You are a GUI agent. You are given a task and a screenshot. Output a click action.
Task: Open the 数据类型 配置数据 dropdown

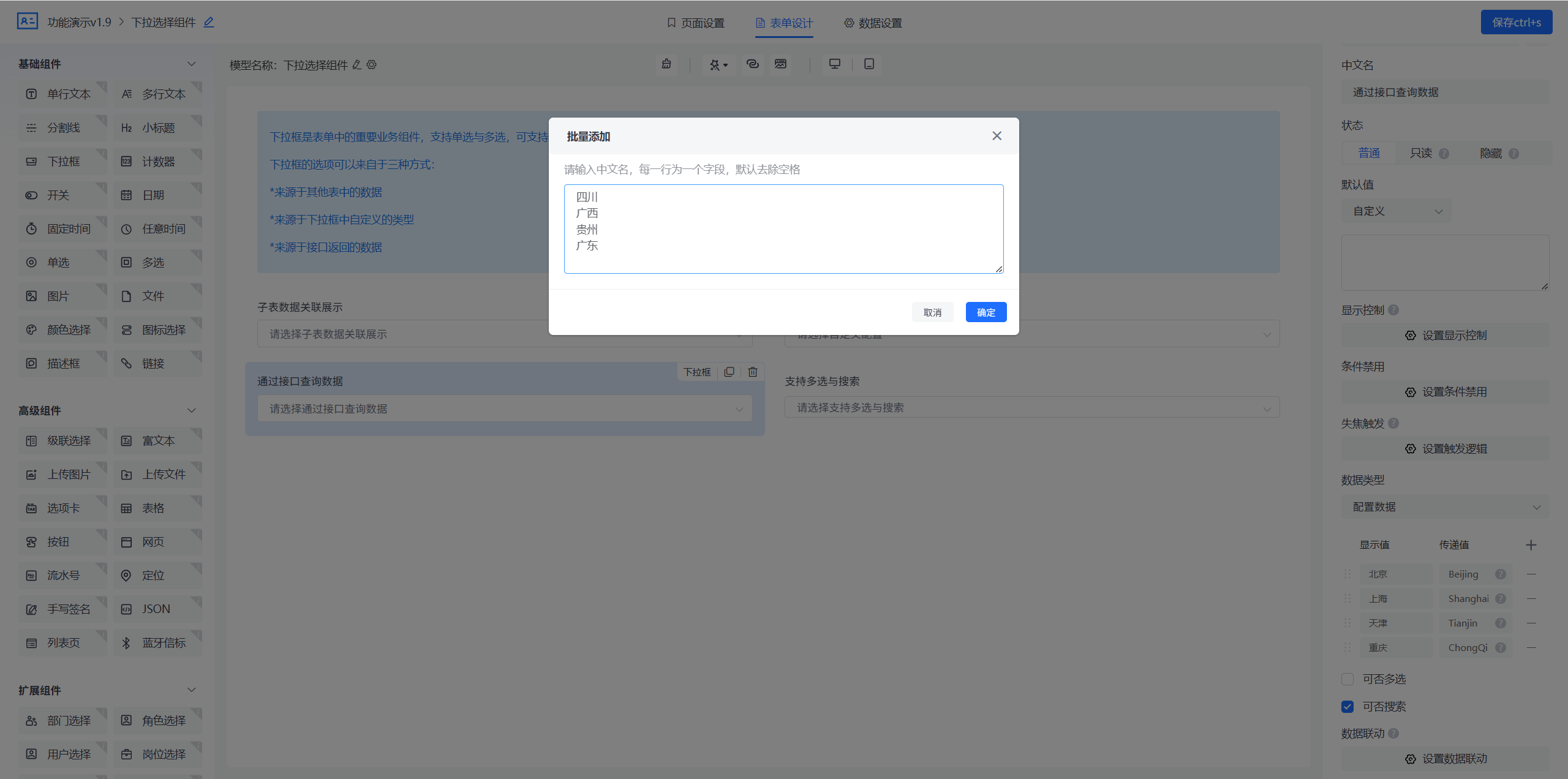point(1444,506)
